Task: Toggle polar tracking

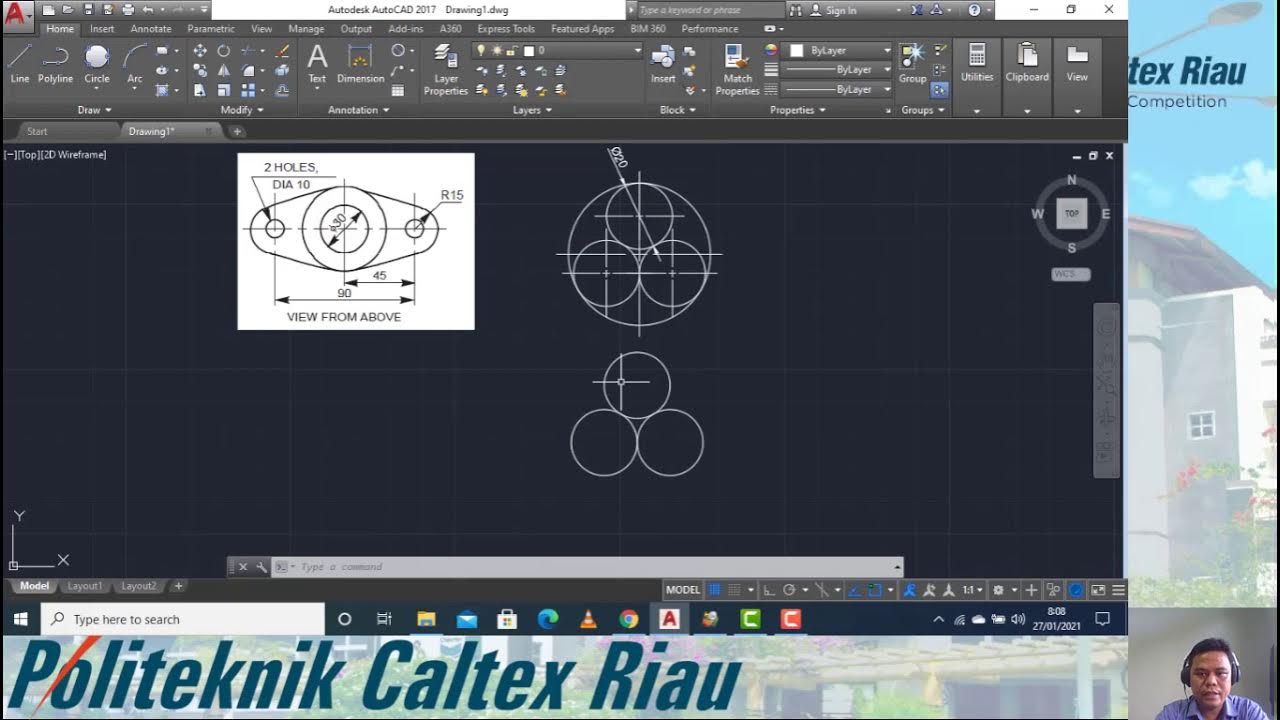Action: (789, 590)
